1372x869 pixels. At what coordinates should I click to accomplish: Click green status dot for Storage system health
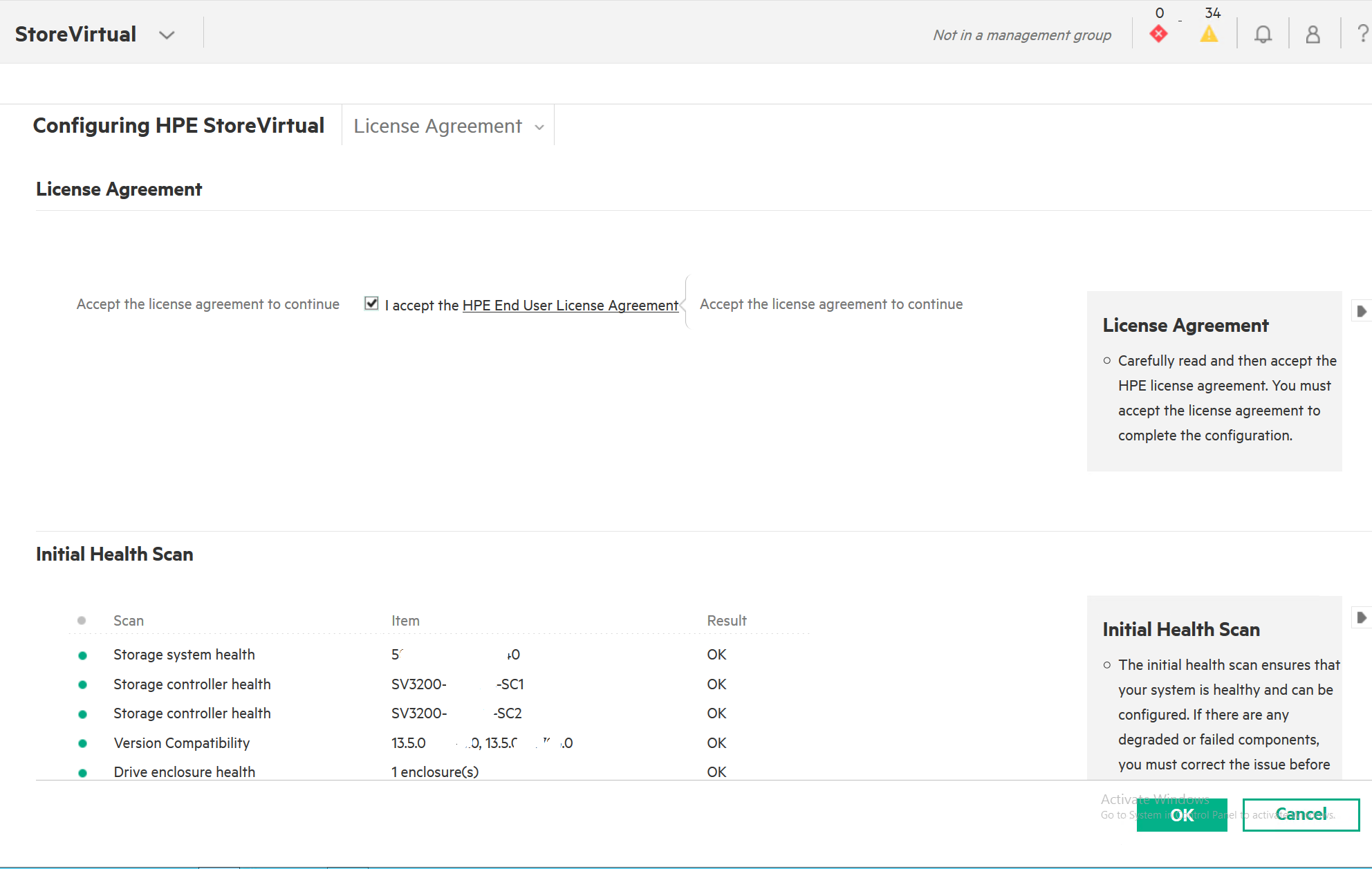82,655
